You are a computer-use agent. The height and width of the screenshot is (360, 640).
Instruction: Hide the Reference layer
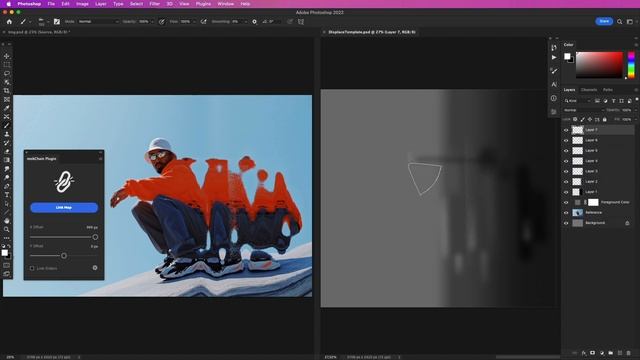click(566, 213)
